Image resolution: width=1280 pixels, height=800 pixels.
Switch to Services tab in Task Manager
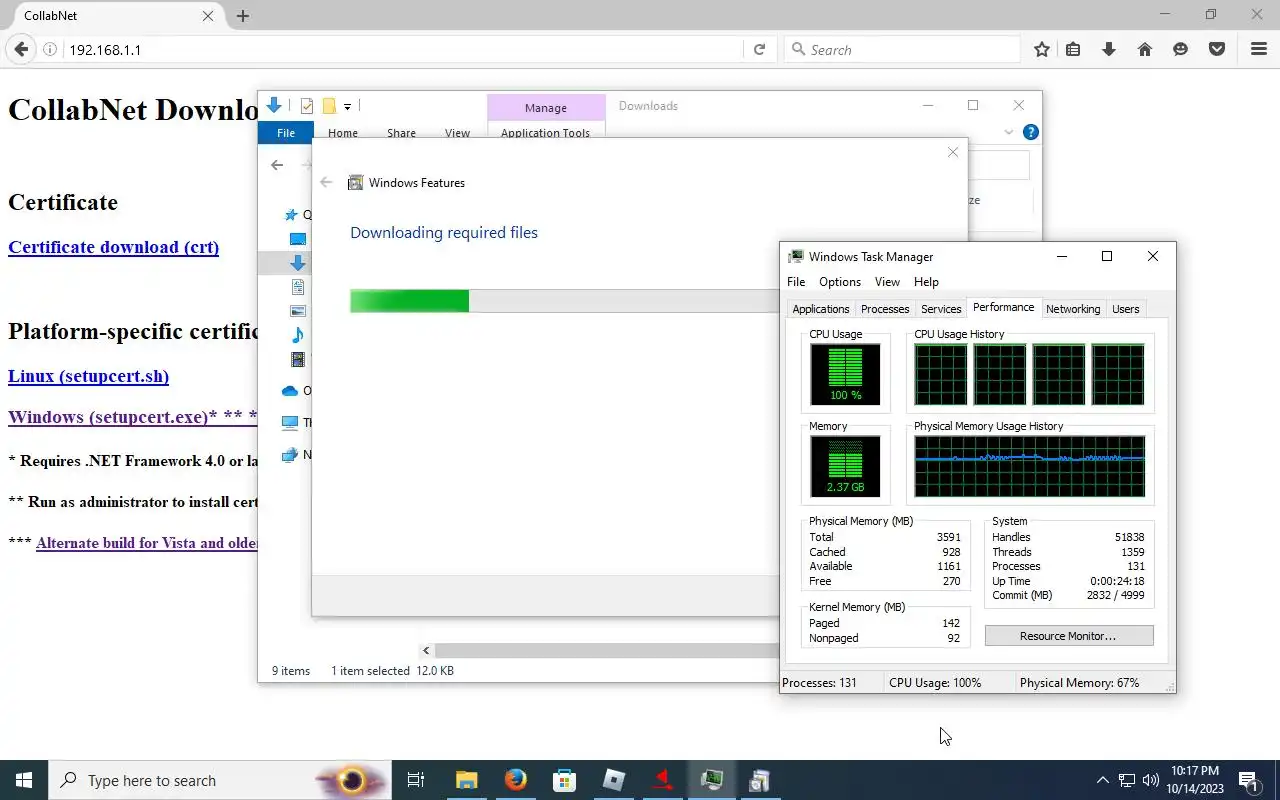(x=941, y=309)
